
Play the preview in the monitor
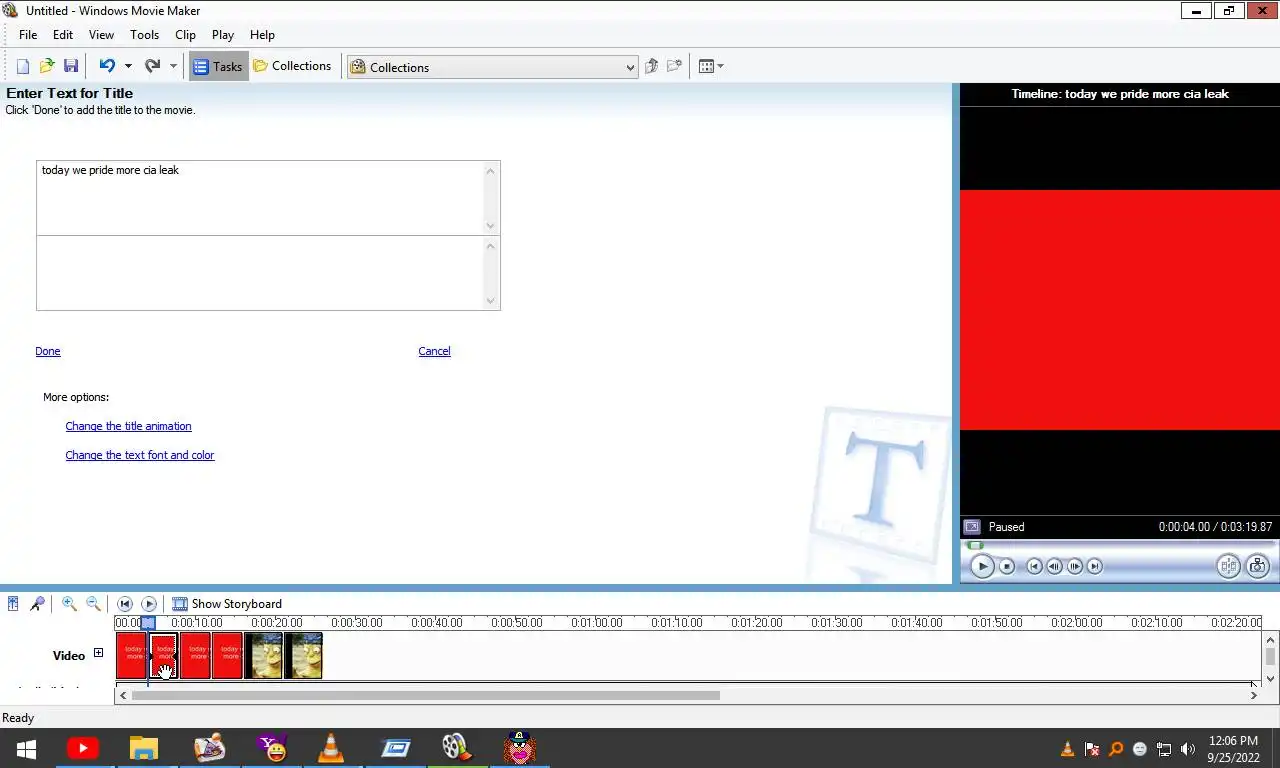point(982,566)
